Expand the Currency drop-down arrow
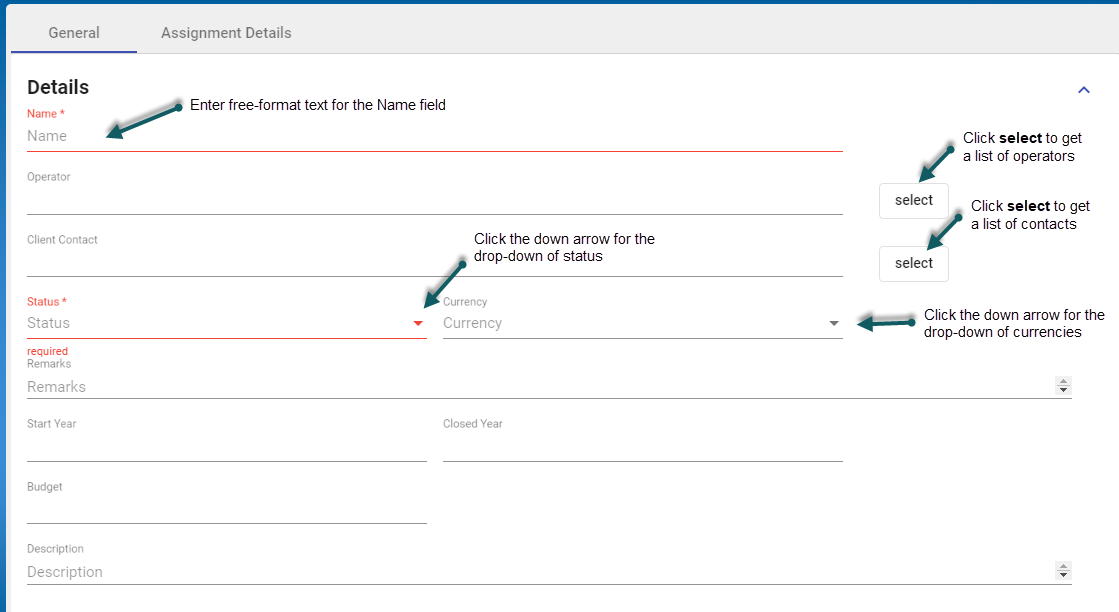1119x612 pixels. click(x=834, y=324)
